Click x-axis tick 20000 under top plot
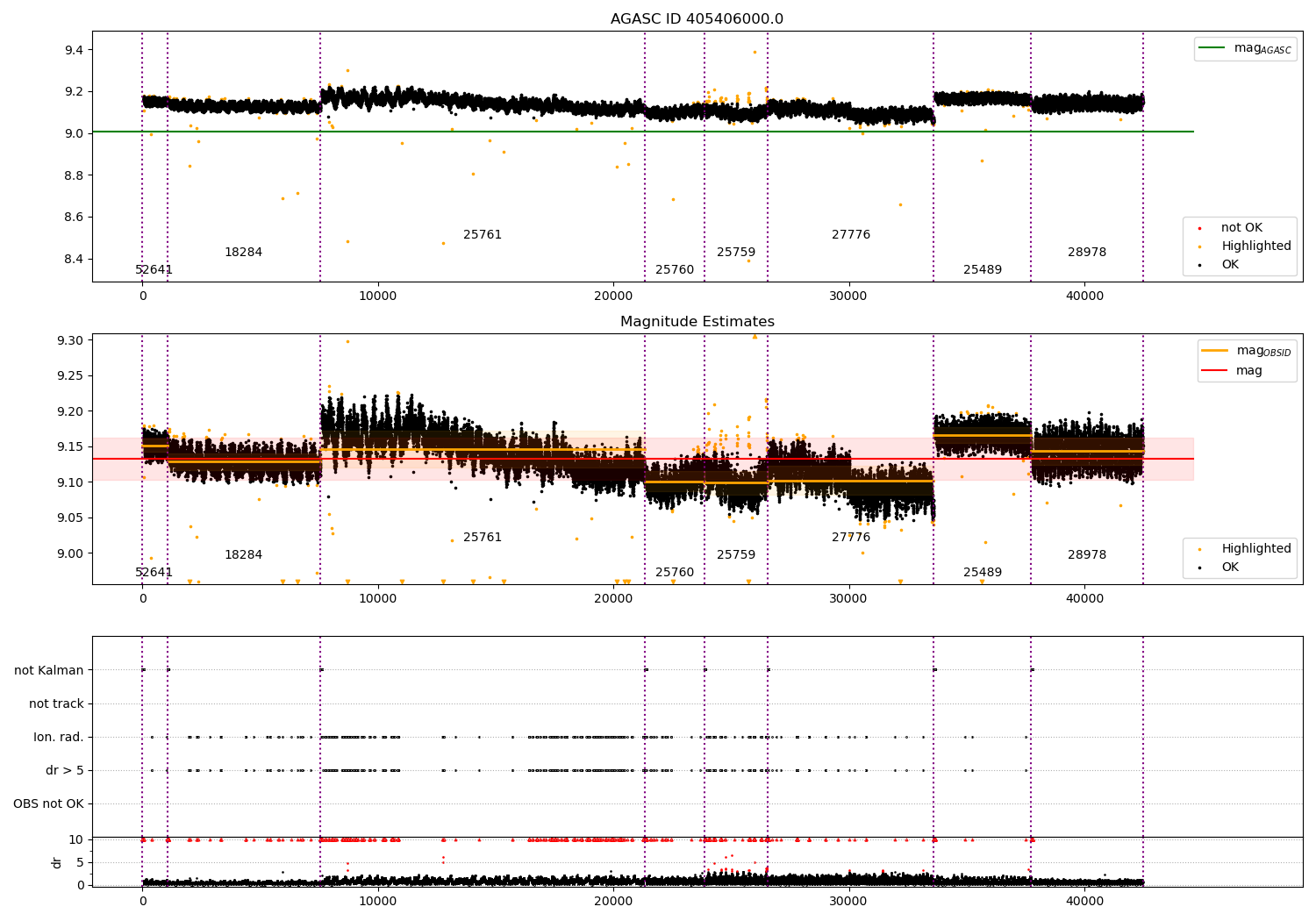This screenshot has height=921, width=1316. (613, 296)
